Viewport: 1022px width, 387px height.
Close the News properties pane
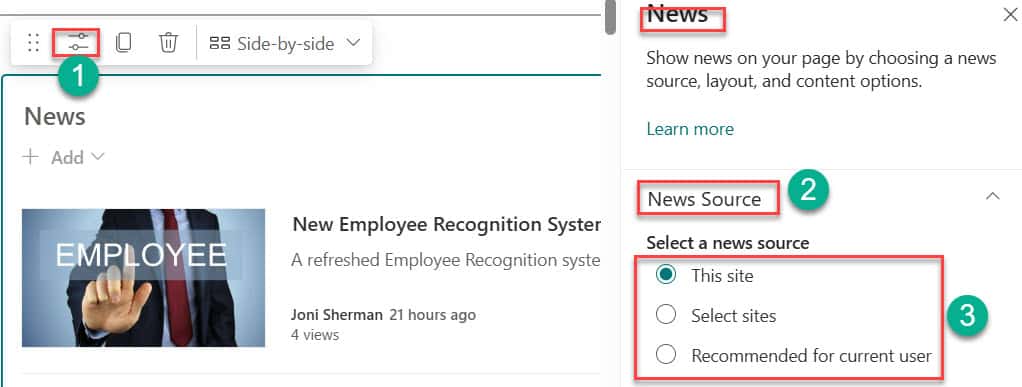click(x=1010, y=16)
